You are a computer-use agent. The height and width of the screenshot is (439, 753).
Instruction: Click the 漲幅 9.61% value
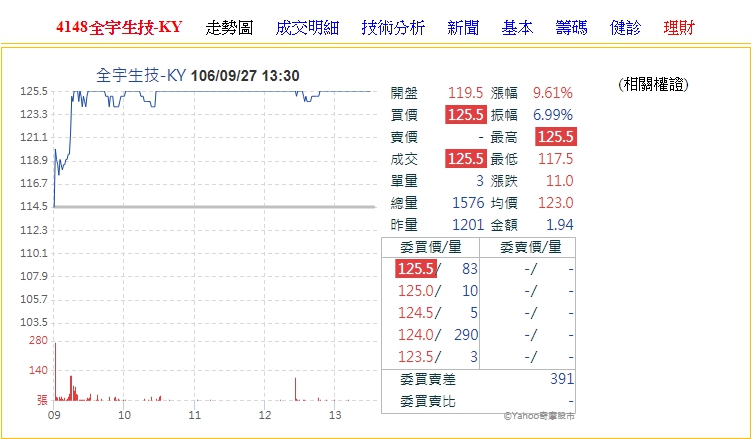[x=552, y=92]
